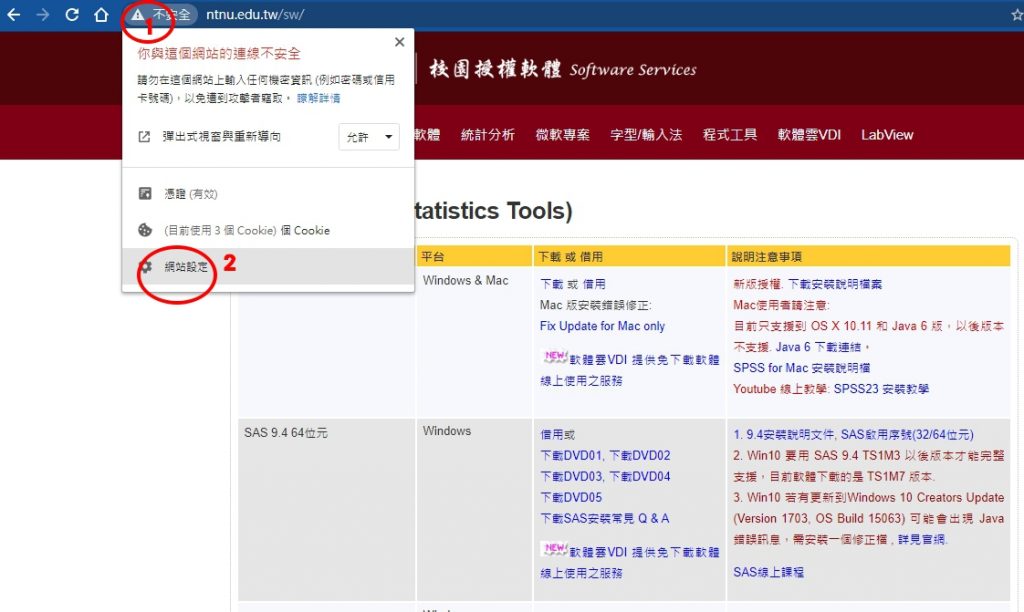
Task: Reload the page with the refresh icon
Action: point(72,14)
